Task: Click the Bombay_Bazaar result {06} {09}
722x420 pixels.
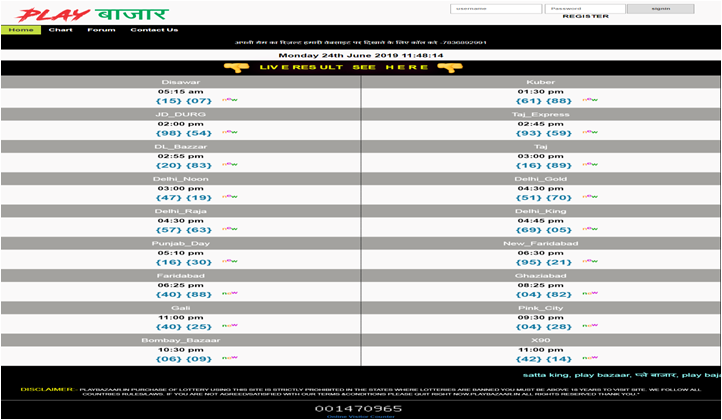Action: click(x=184, y=359)
